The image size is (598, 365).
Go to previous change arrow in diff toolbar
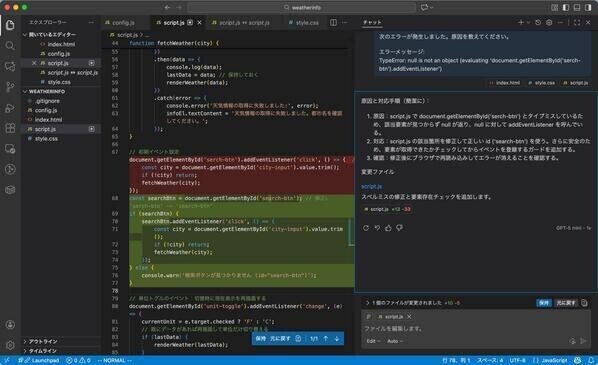point(326,338)
